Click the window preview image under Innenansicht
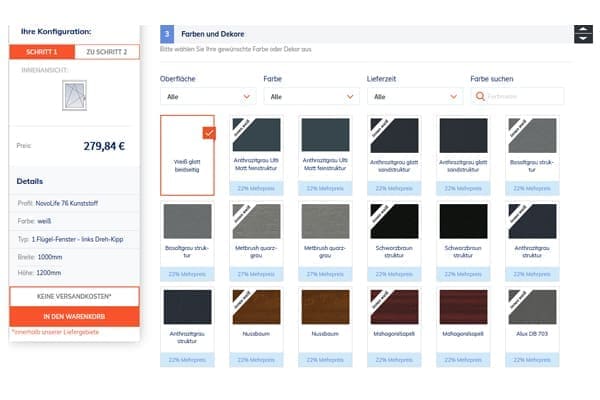600x400 pixels. tap(75, 97)
